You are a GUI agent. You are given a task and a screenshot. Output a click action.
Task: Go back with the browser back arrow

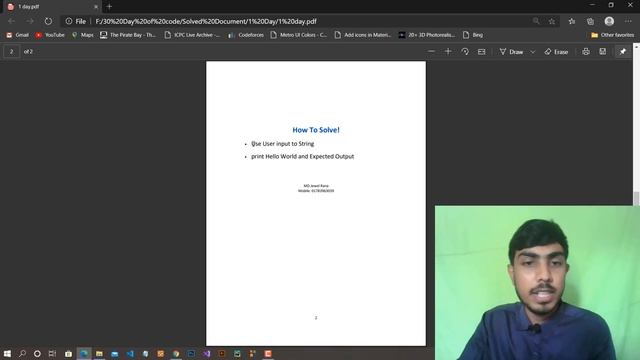[11, 21]
